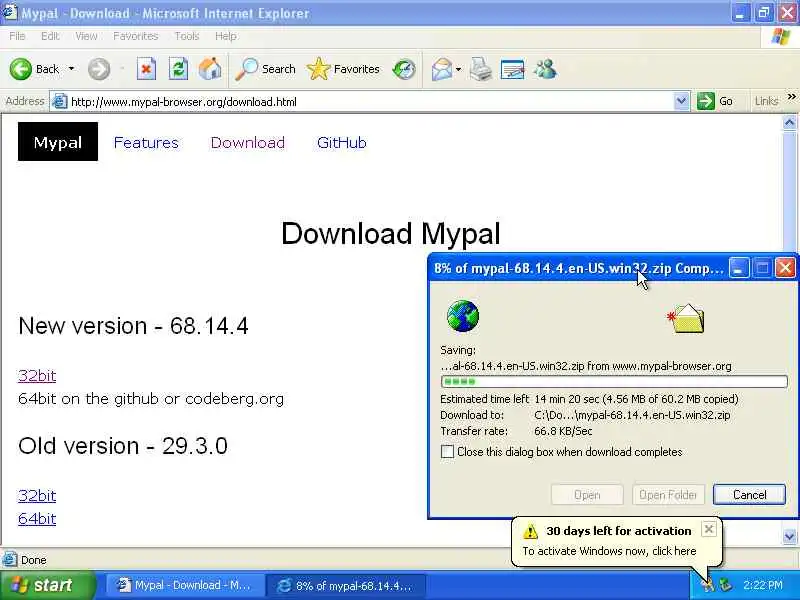
Task: Open the Tools menu
Action: point(187,36)
